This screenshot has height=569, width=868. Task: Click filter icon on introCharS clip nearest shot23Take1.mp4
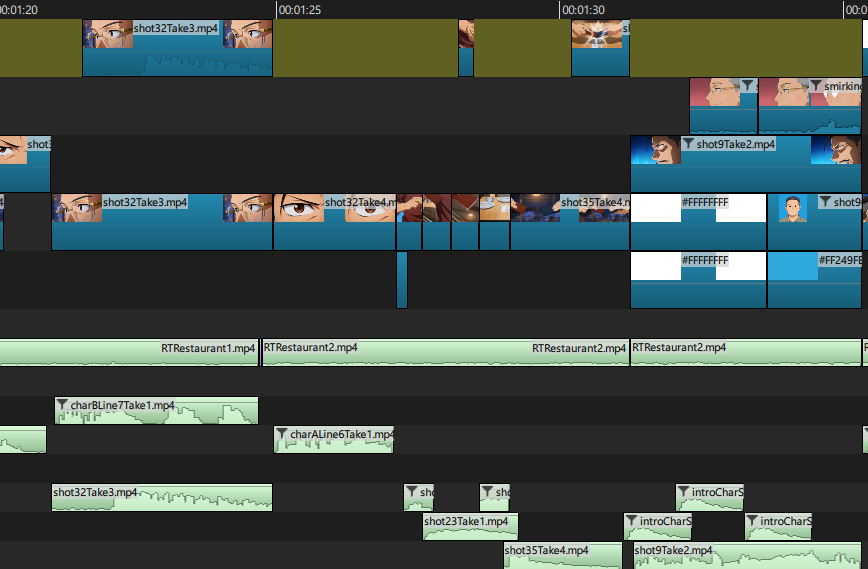click(632, 521)
